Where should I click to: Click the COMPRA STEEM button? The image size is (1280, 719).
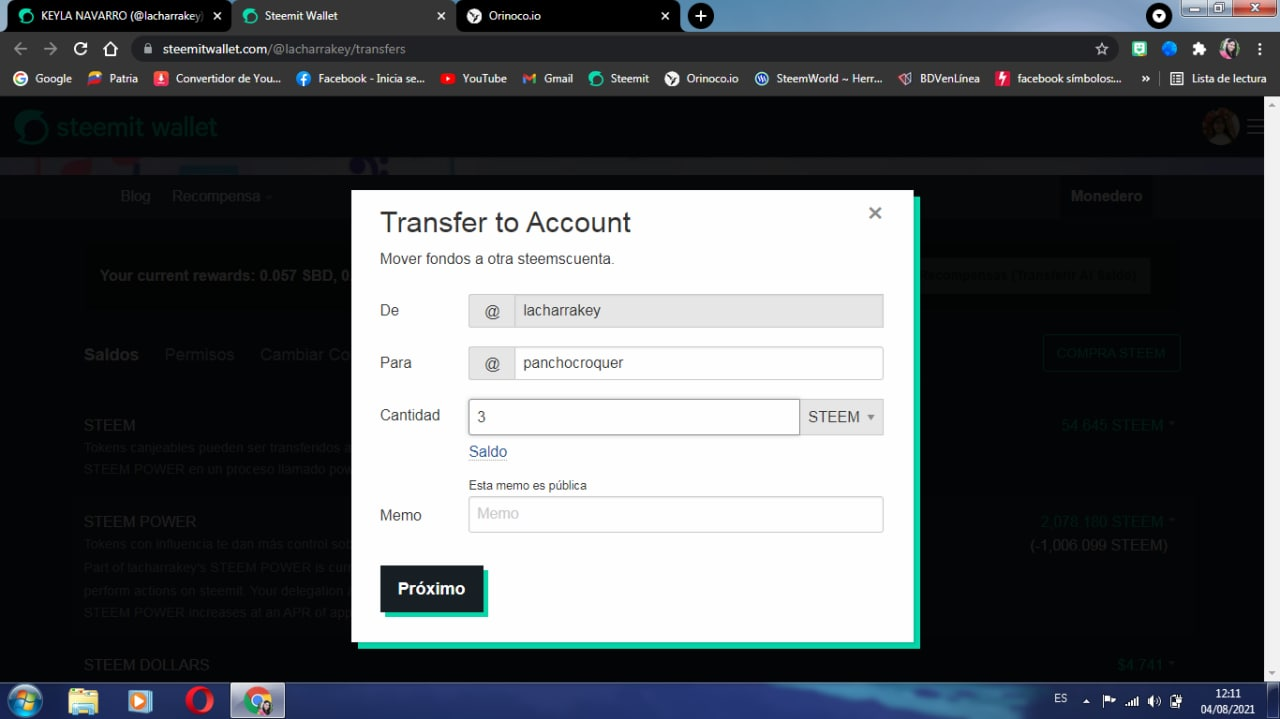coord(1111,353)
